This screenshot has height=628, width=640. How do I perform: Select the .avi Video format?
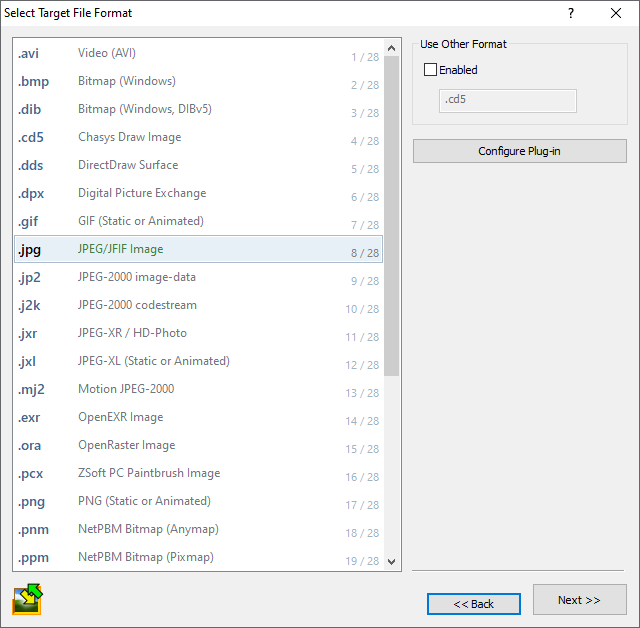pyautogui.click(x=198, y=53)
